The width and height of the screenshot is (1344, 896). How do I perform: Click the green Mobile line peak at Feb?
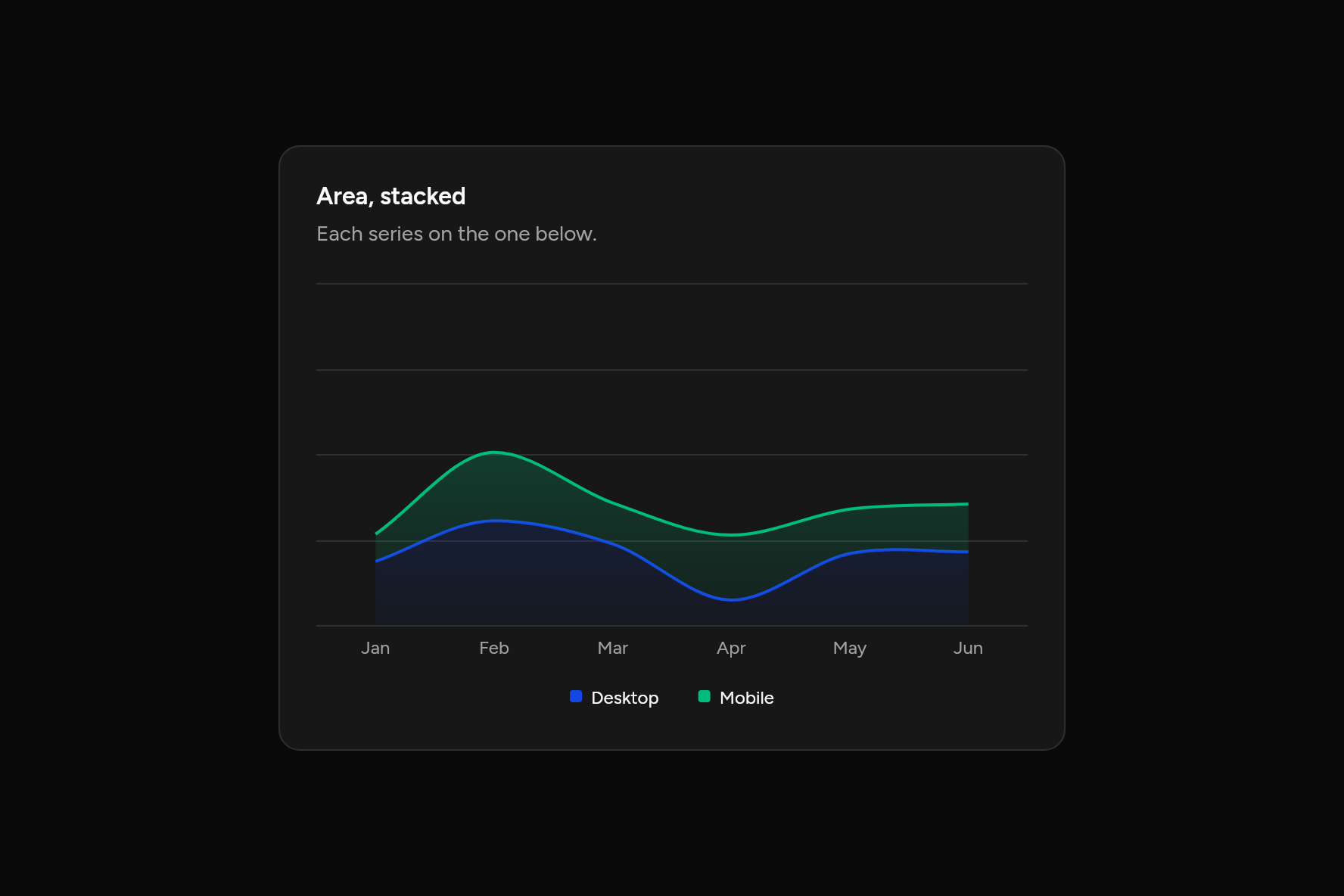pos(494,453)
